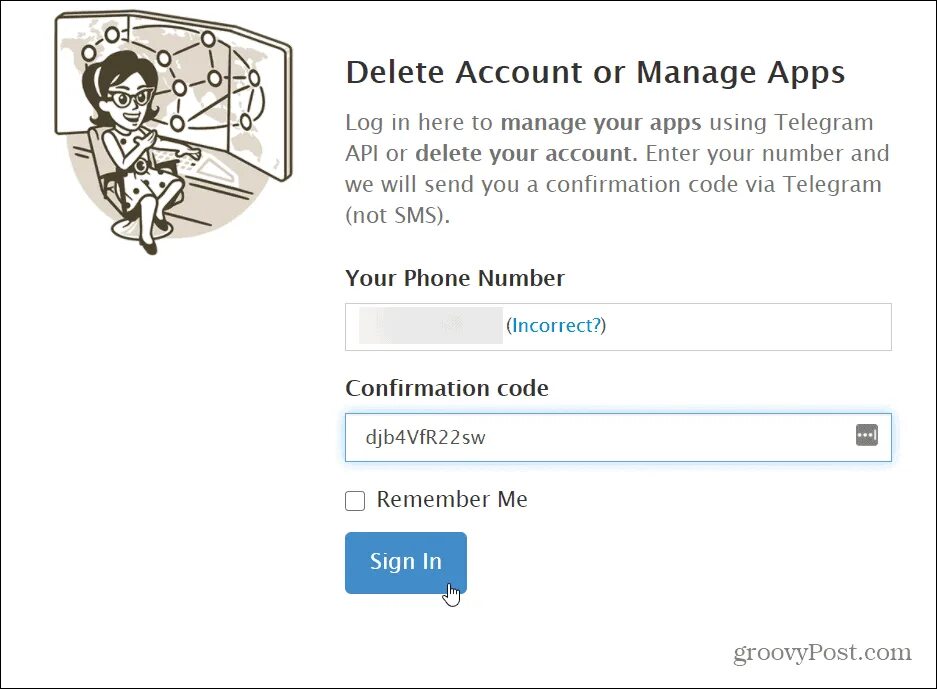This screenshot has height=689, width=937.
Task: Click the 'Confirmation code' label
Action: (447, 388)
